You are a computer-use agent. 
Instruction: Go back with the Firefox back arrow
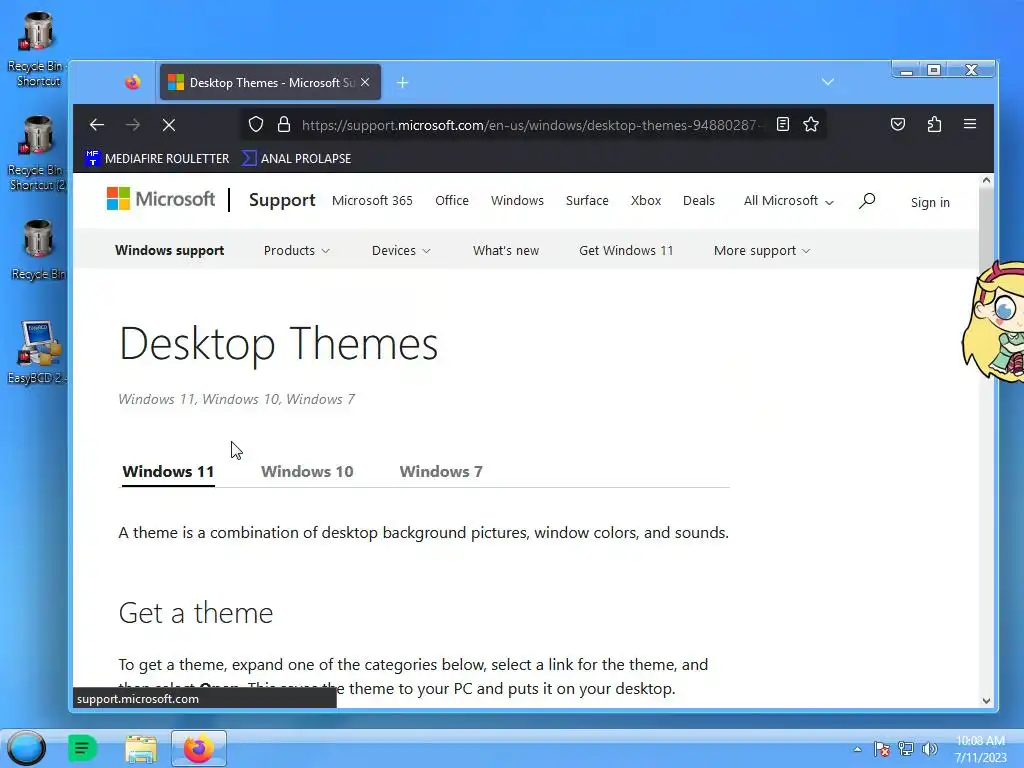(x=97, y=125)
